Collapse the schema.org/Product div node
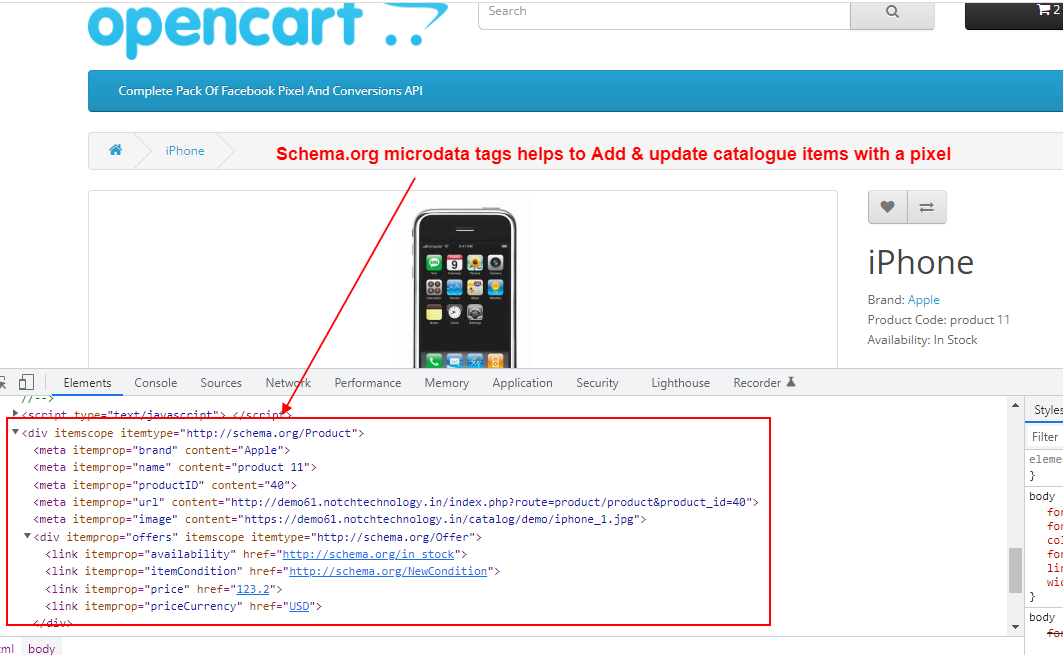This screenshot has height=655, width=1063. click(16, 432)
